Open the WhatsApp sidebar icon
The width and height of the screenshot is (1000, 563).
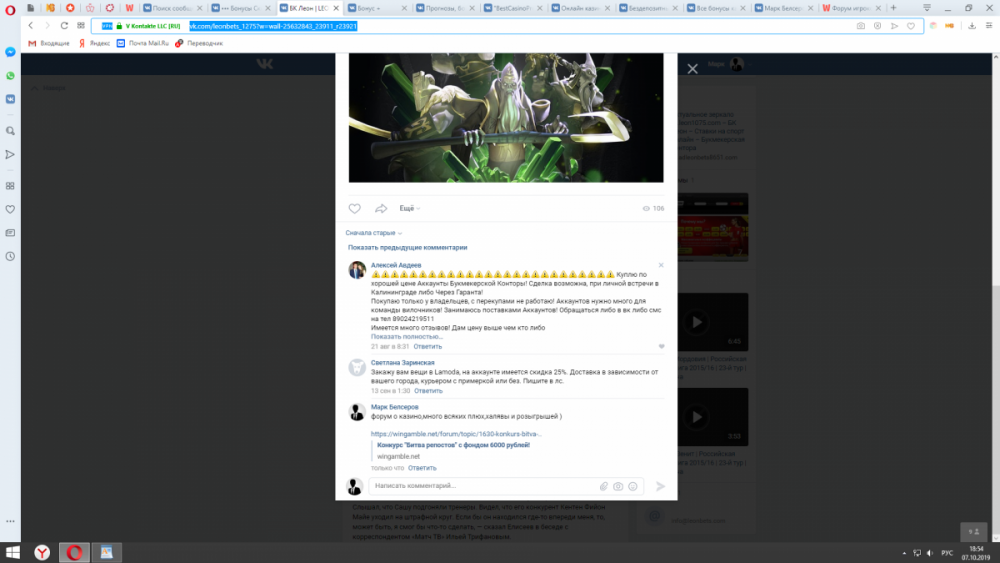click(10, 76)
